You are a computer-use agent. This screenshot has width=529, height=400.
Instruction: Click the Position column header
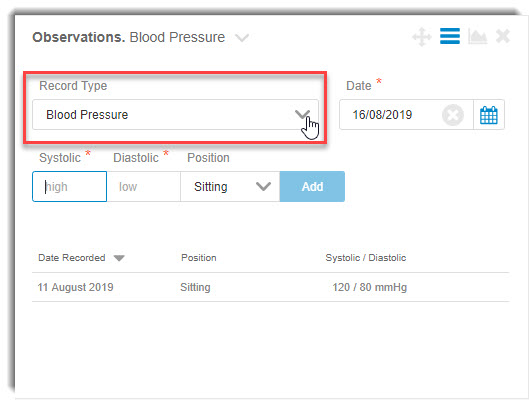(x=199, y=258)
